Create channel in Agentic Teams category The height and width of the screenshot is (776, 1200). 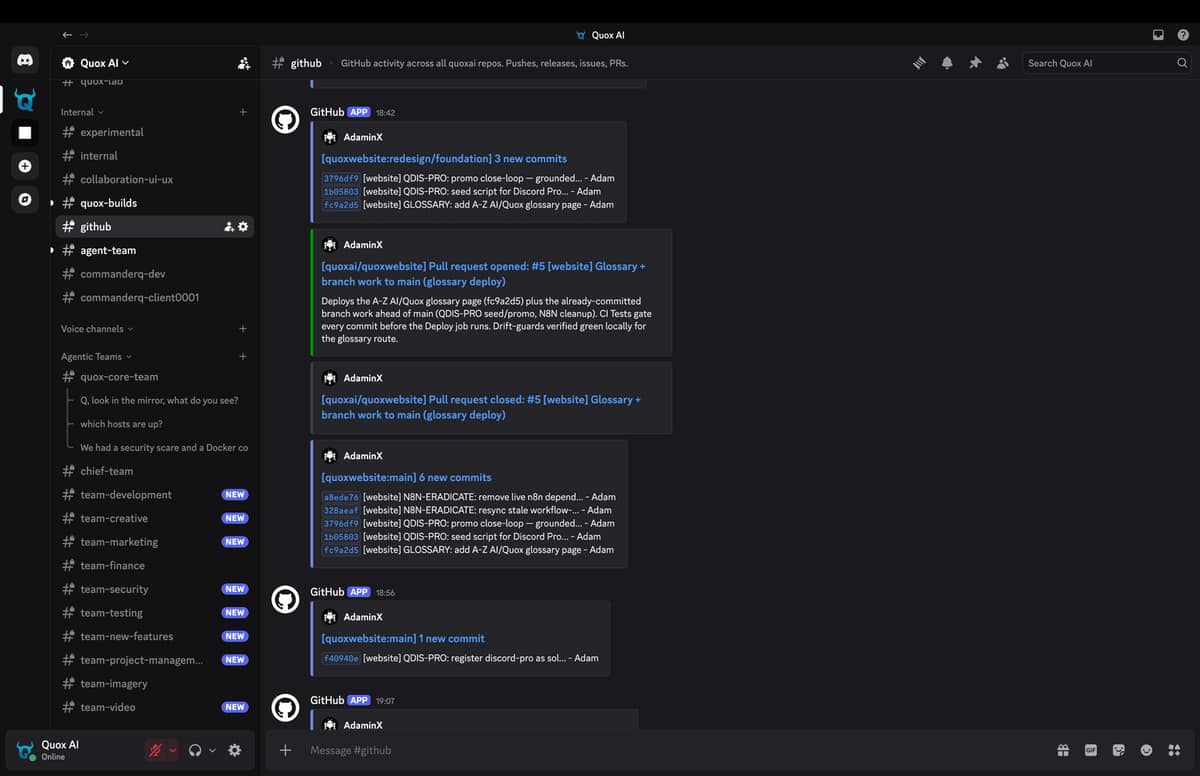(x=243, y=357)
